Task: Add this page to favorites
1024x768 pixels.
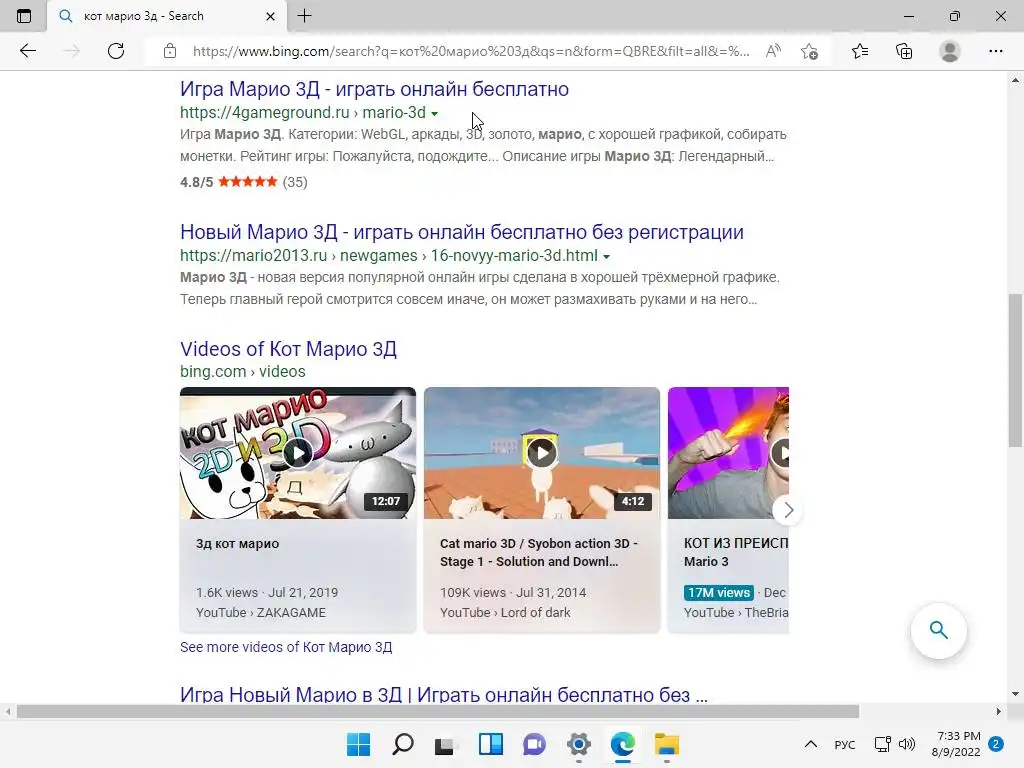Action: 810,51
